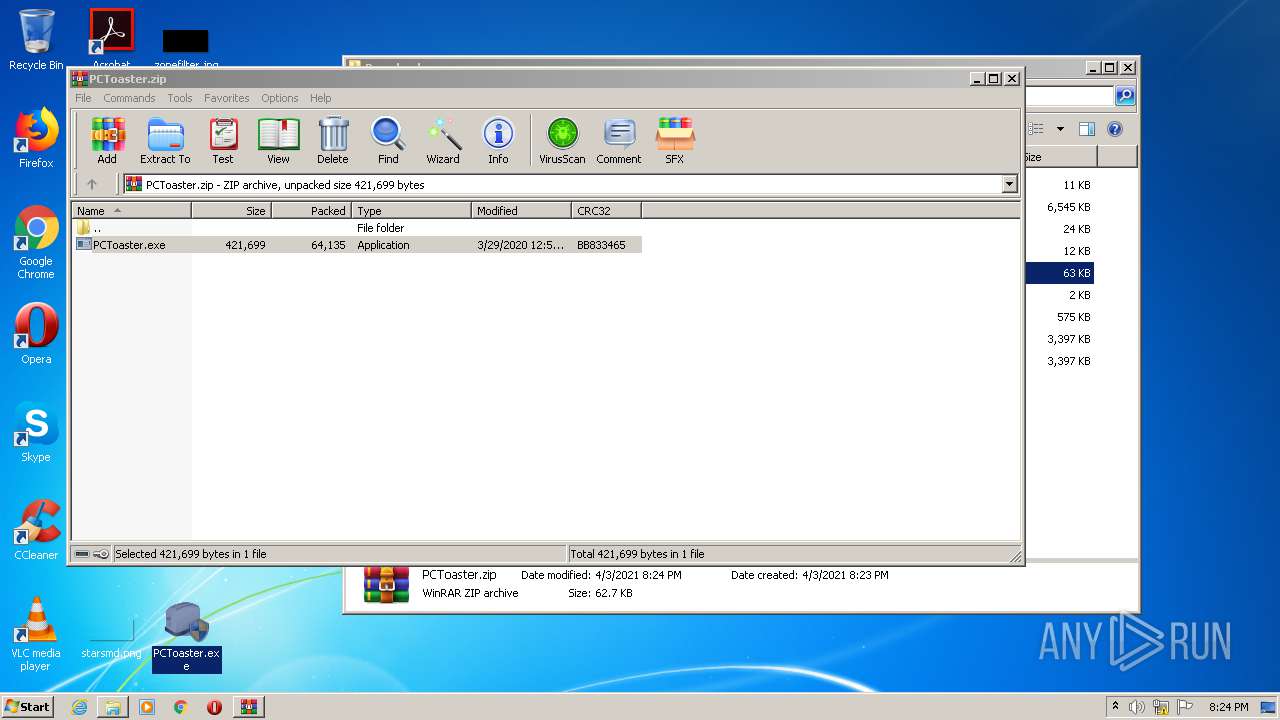
Task: Open the CCleaner desktop shortcut
Action: [36, 530]
